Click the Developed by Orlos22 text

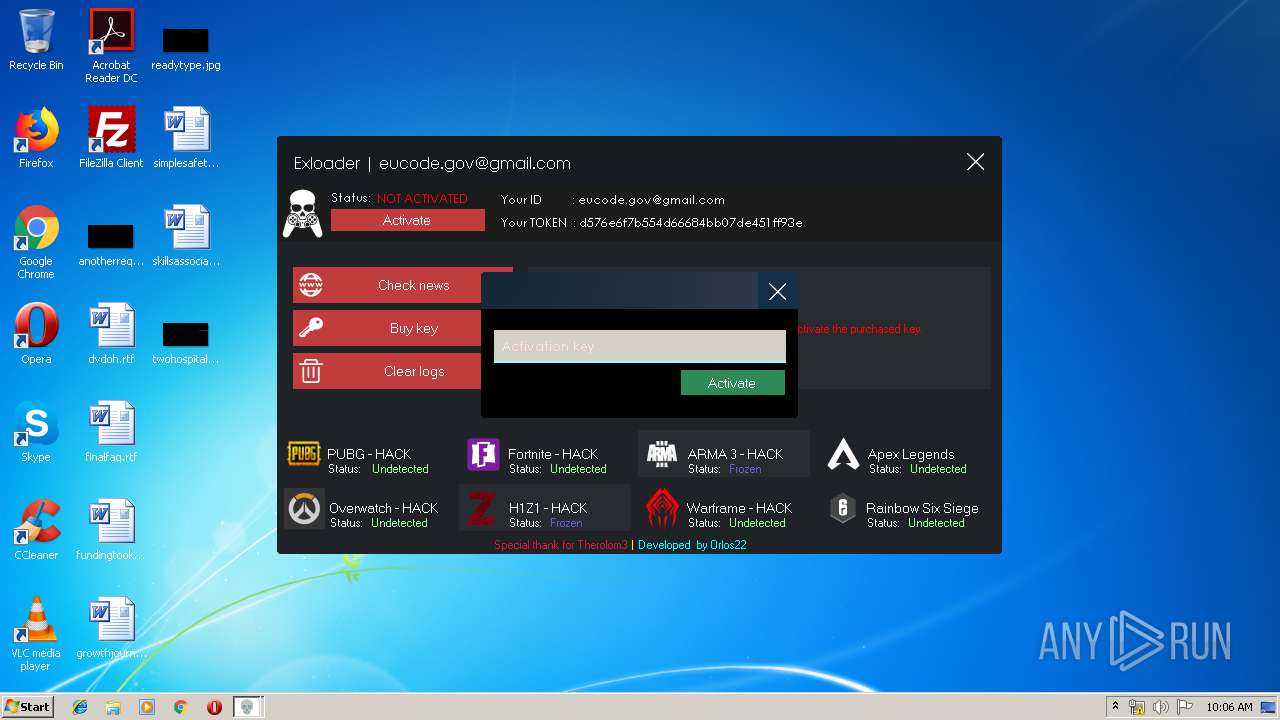692,545
